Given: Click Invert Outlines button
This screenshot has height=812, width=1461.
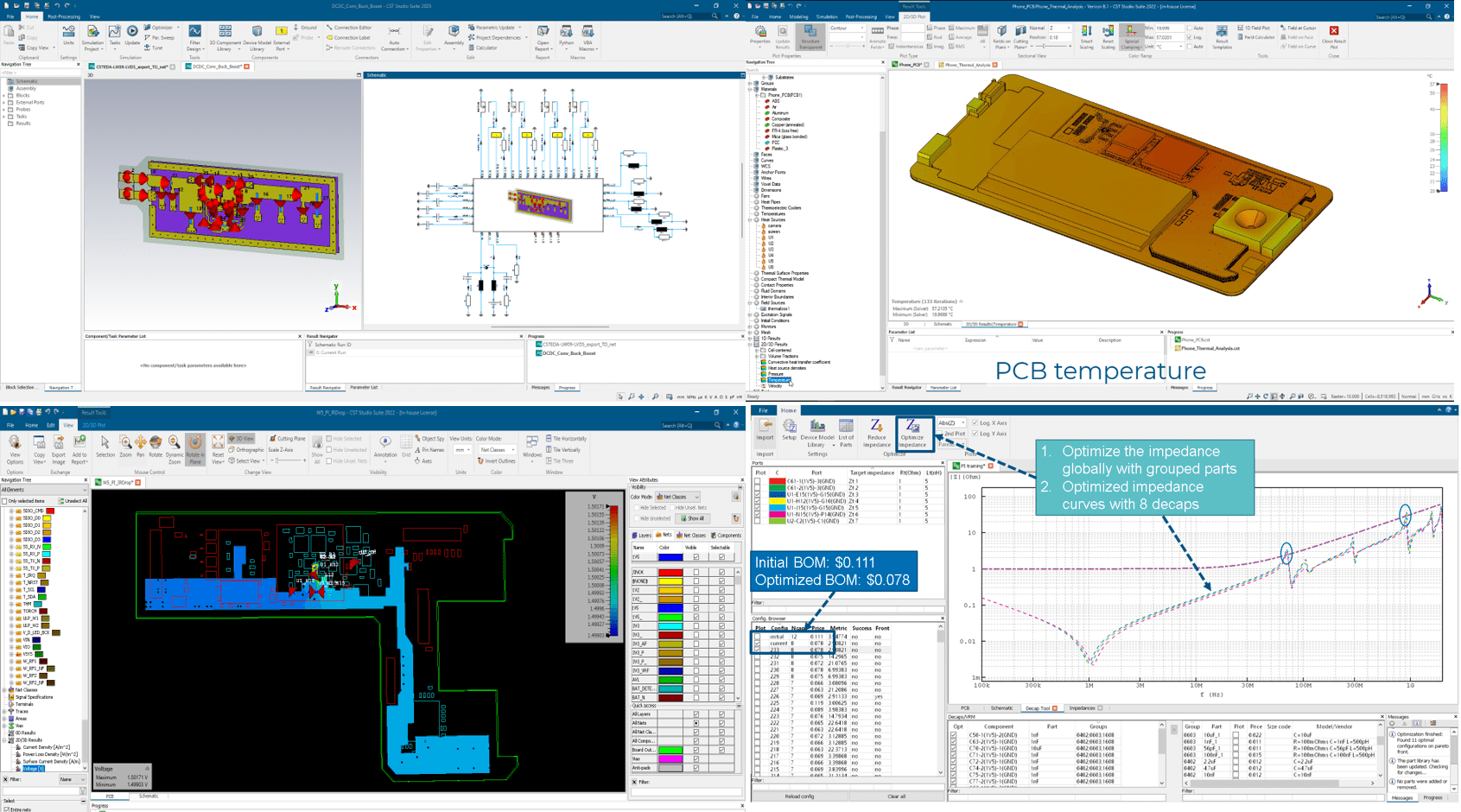Looking at the screenshot, I should click(495, 461).
